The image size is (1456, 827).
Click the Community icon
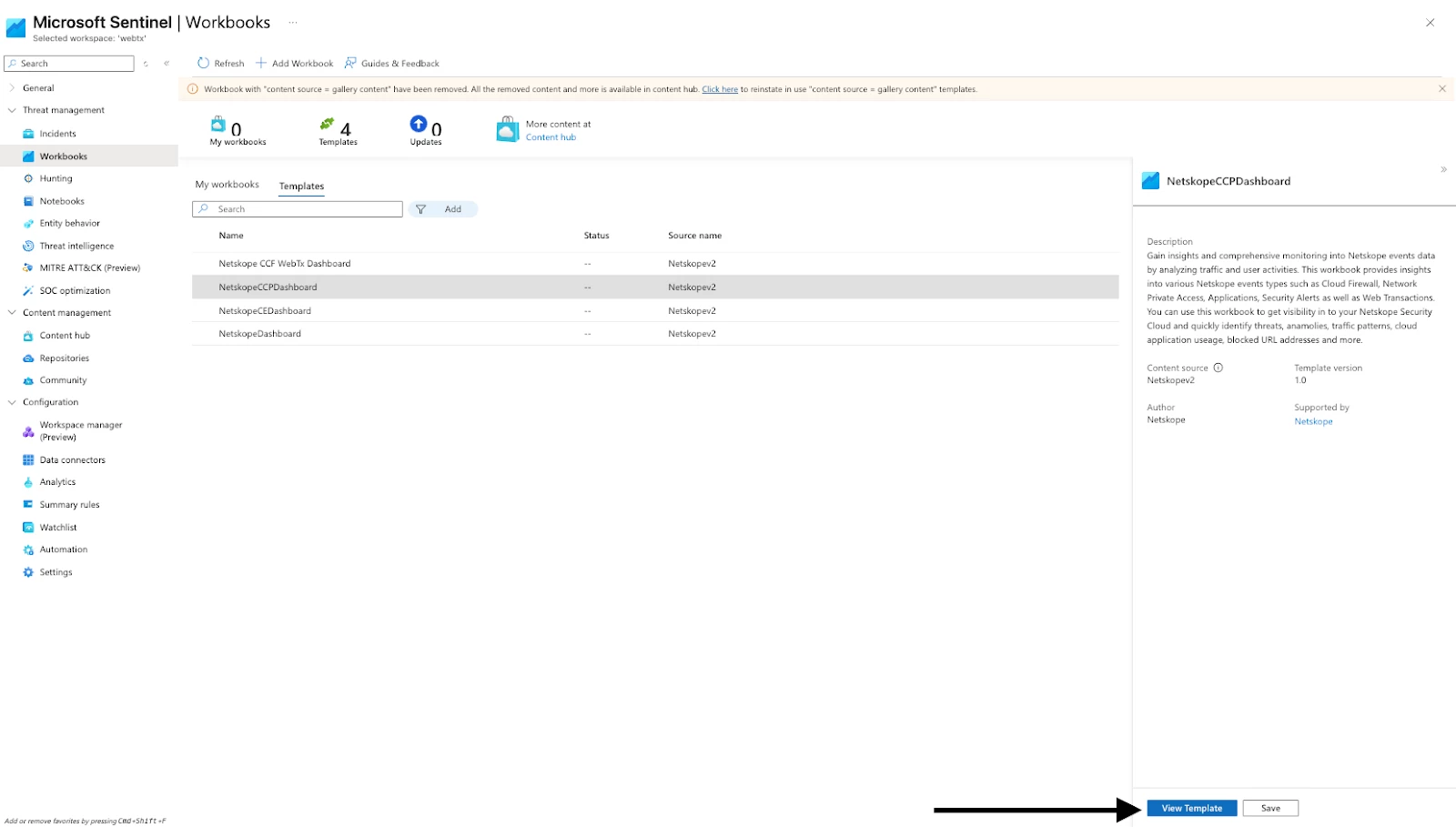[x=28, y=380]
